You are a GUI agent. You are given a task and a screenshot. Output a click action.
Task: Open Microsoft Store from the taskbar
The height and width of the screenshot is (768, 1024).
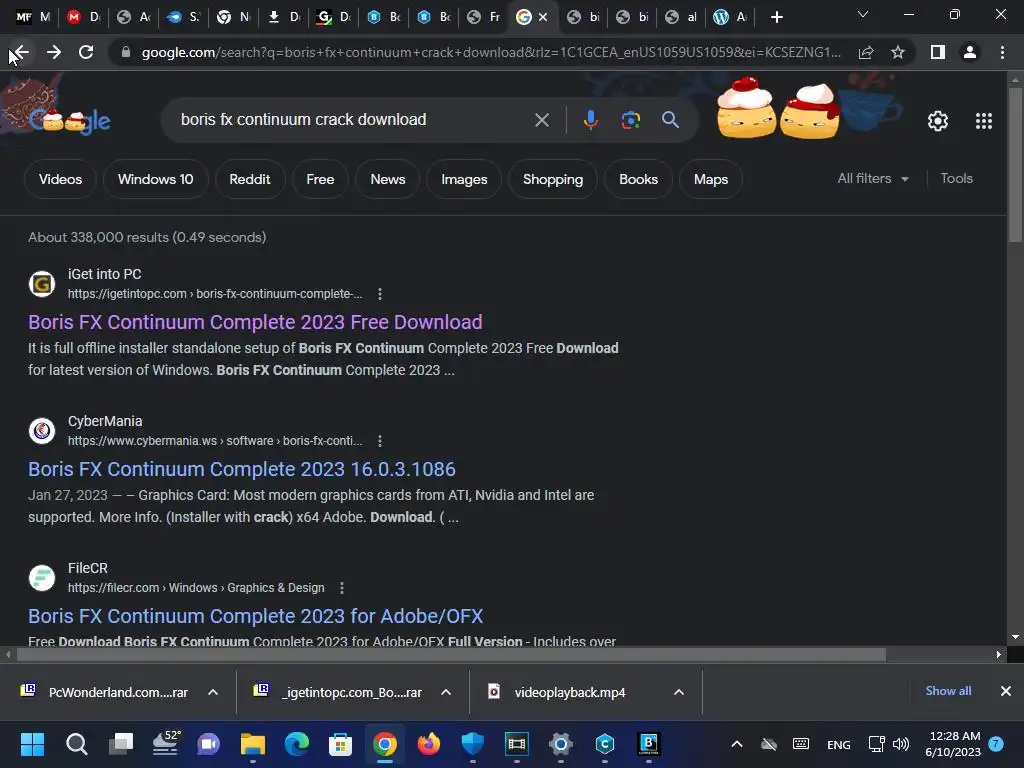pos(340,744)
